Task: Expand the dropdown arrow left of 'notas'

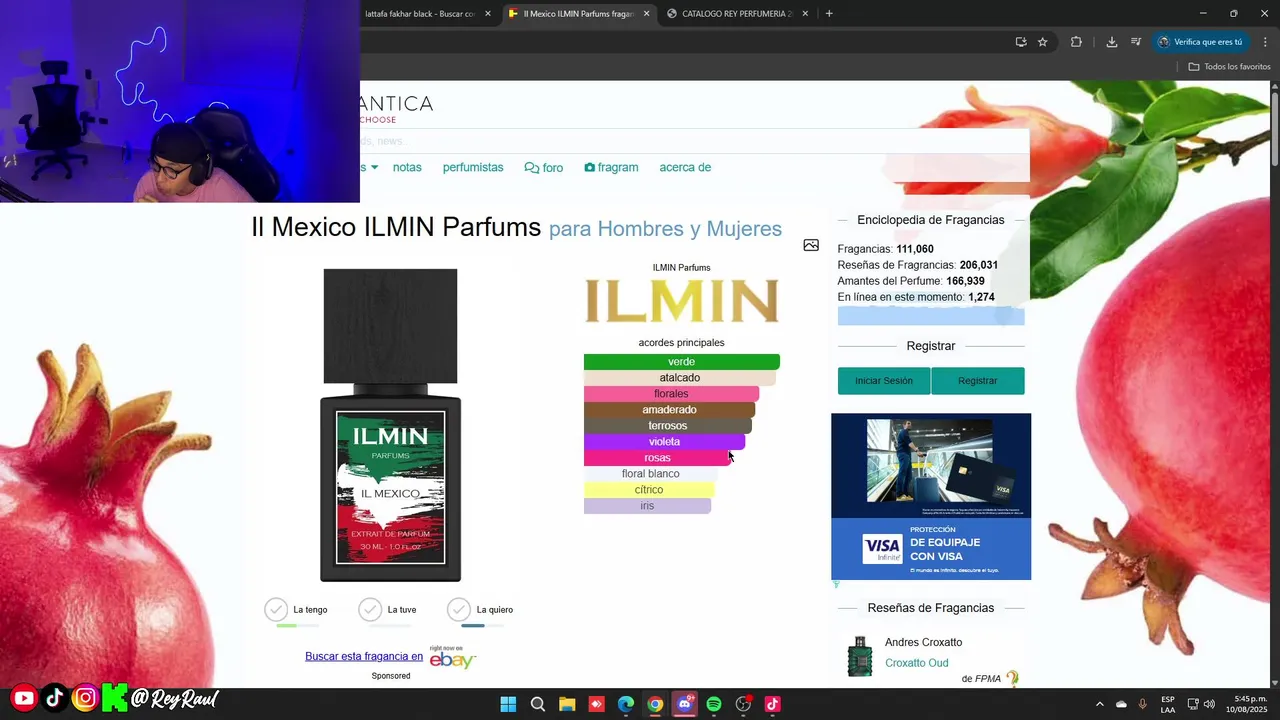Action: 374,167
